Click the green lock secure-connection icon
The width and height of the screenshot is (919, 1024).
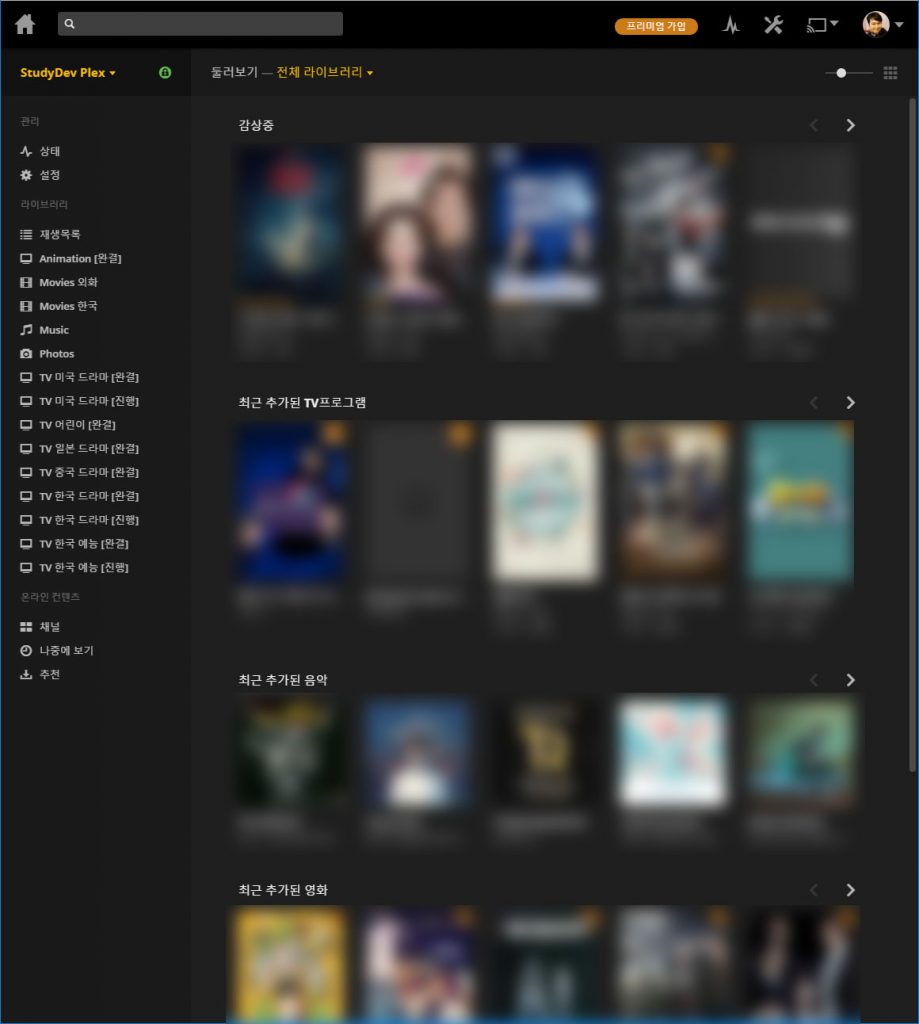pos(165,73)
